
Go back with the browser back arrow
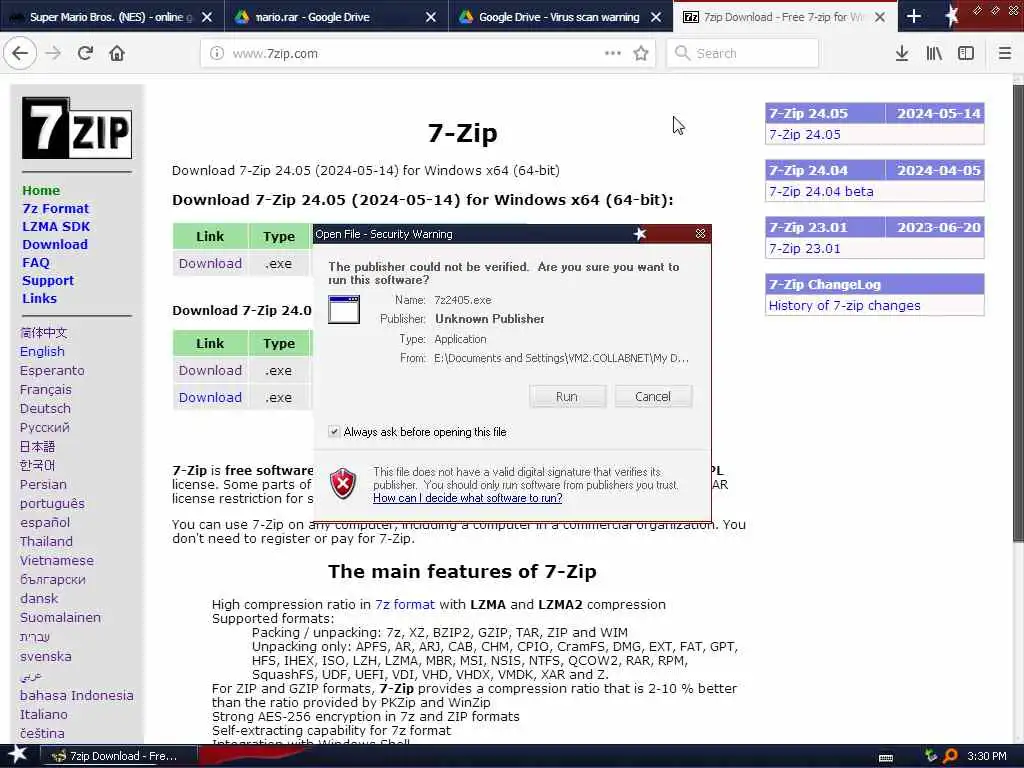20,53
